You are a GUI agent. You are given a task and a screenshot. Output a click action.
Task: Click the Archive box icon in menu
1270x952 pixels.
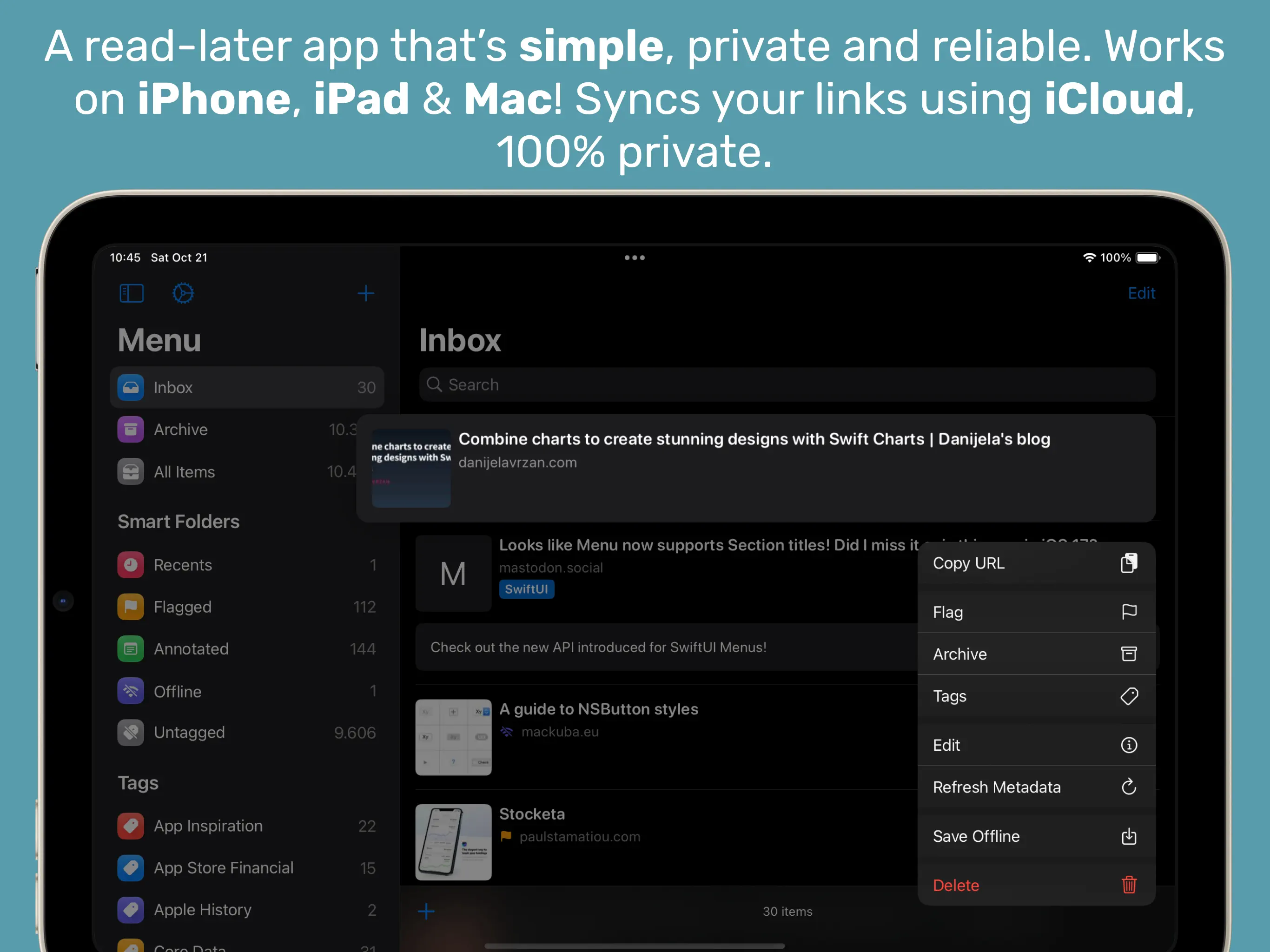pyautogui.click(x=1129, y=654)
